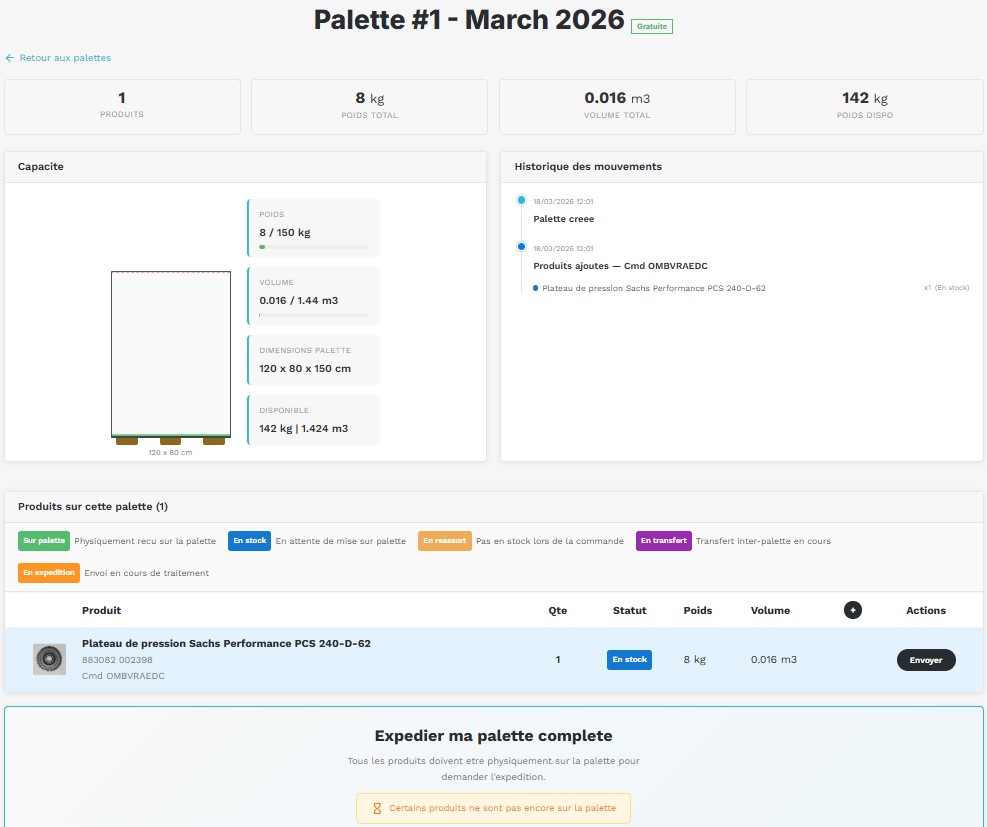
Task: Go back via Retour aux palettes link
Action: 65,58
